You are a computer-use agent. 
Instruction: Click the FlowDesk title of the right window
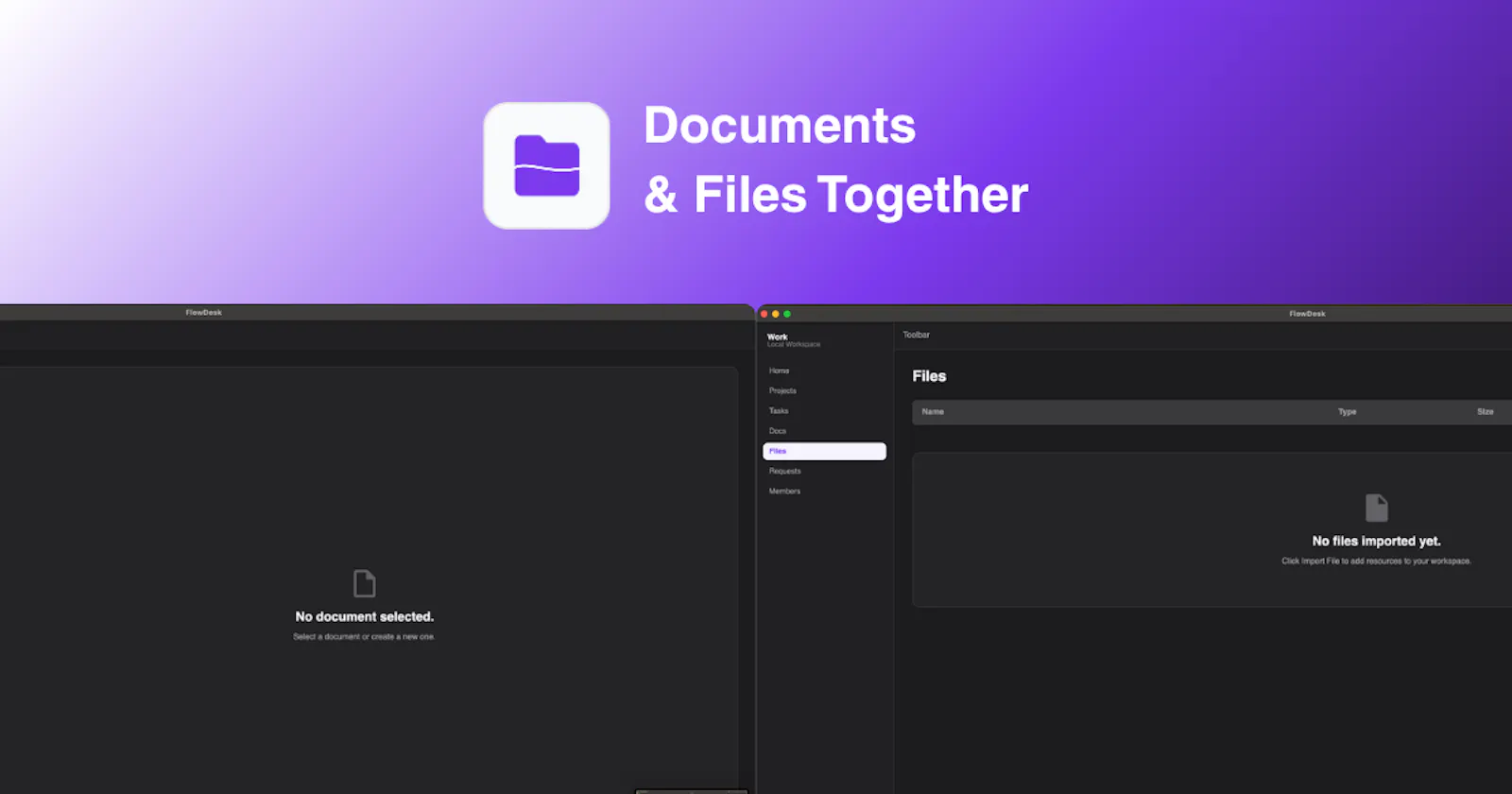pos(1307,314)
